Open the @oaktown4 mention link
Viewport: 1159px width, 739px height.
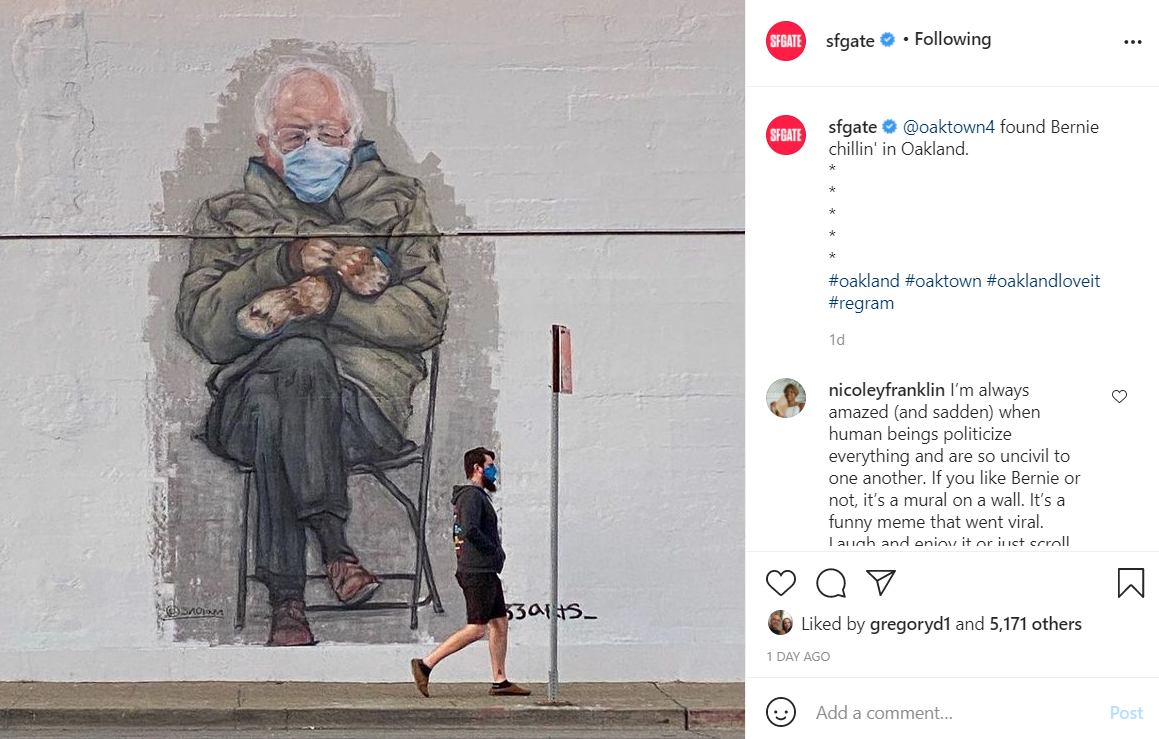[948, 127]
